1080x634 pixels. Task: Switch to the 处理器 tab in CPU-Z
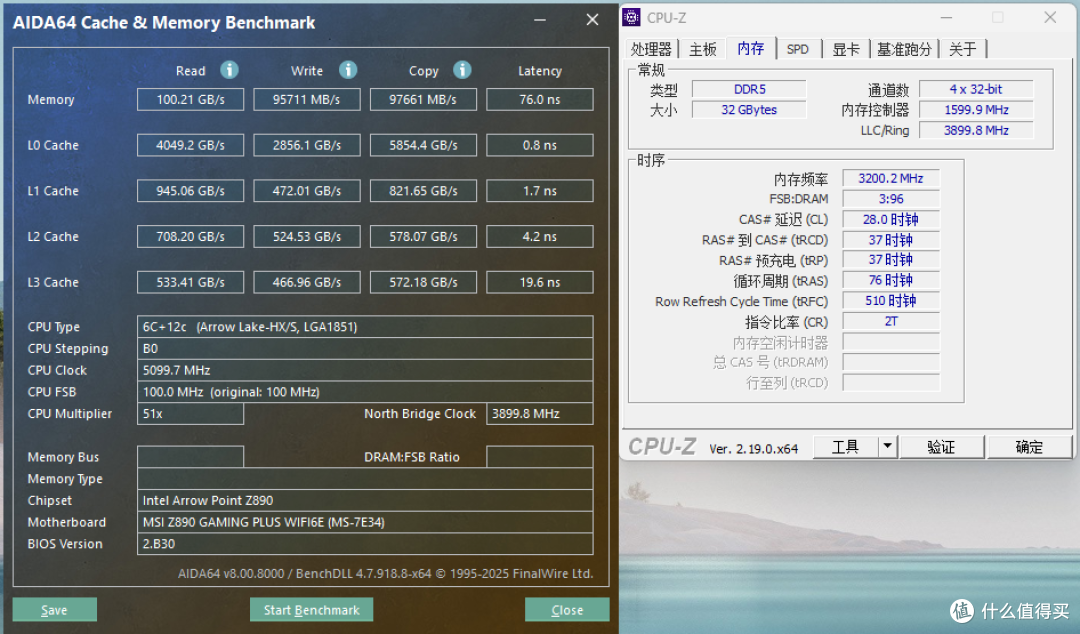[651, 49]
